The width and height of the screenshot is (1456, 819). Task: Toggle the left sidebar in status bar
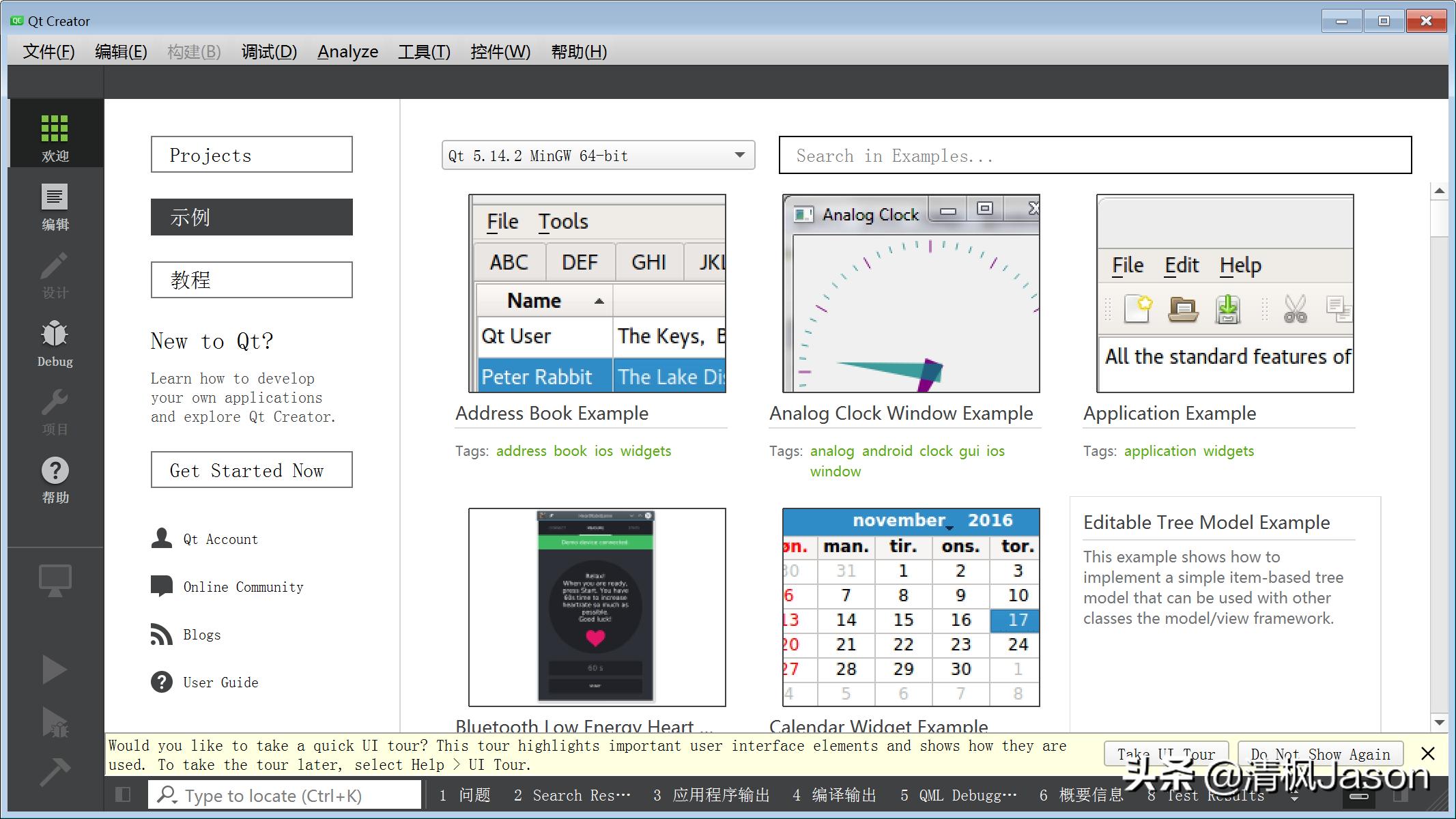pyautogui.click(x=123, y=794)
